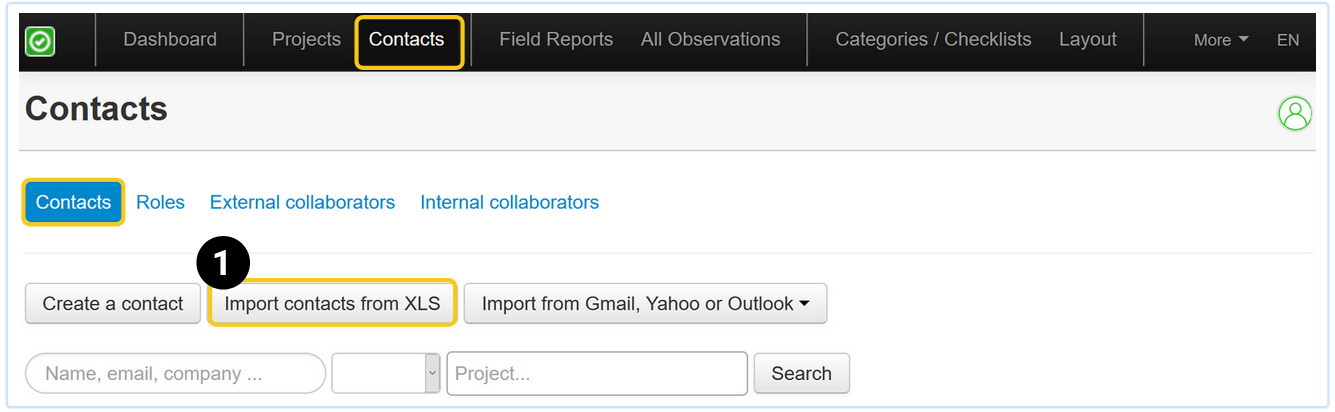Select the Contacts sub-tab

pyautogui.click(x=73, y=202)
